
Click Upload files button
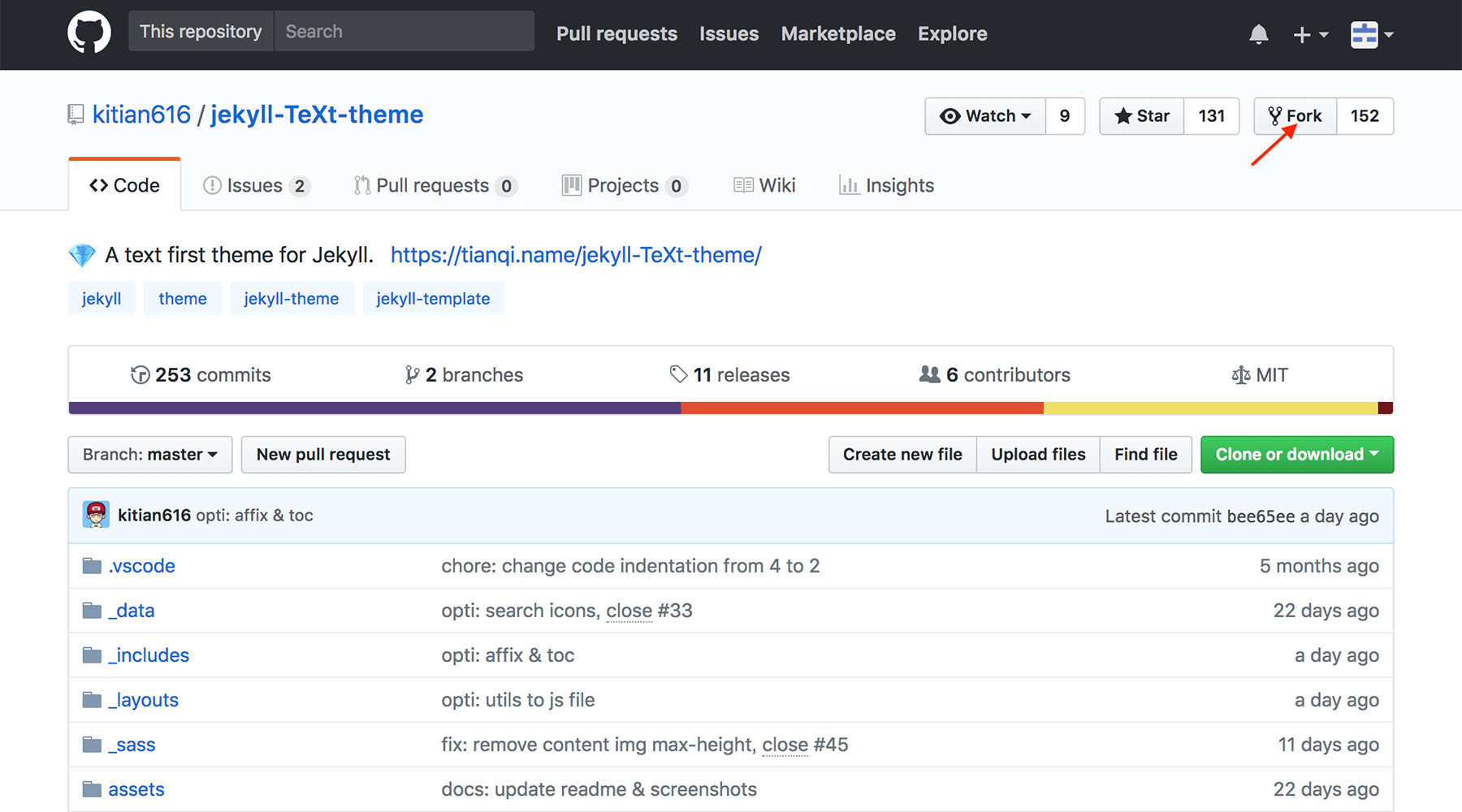click(1038, 455)
